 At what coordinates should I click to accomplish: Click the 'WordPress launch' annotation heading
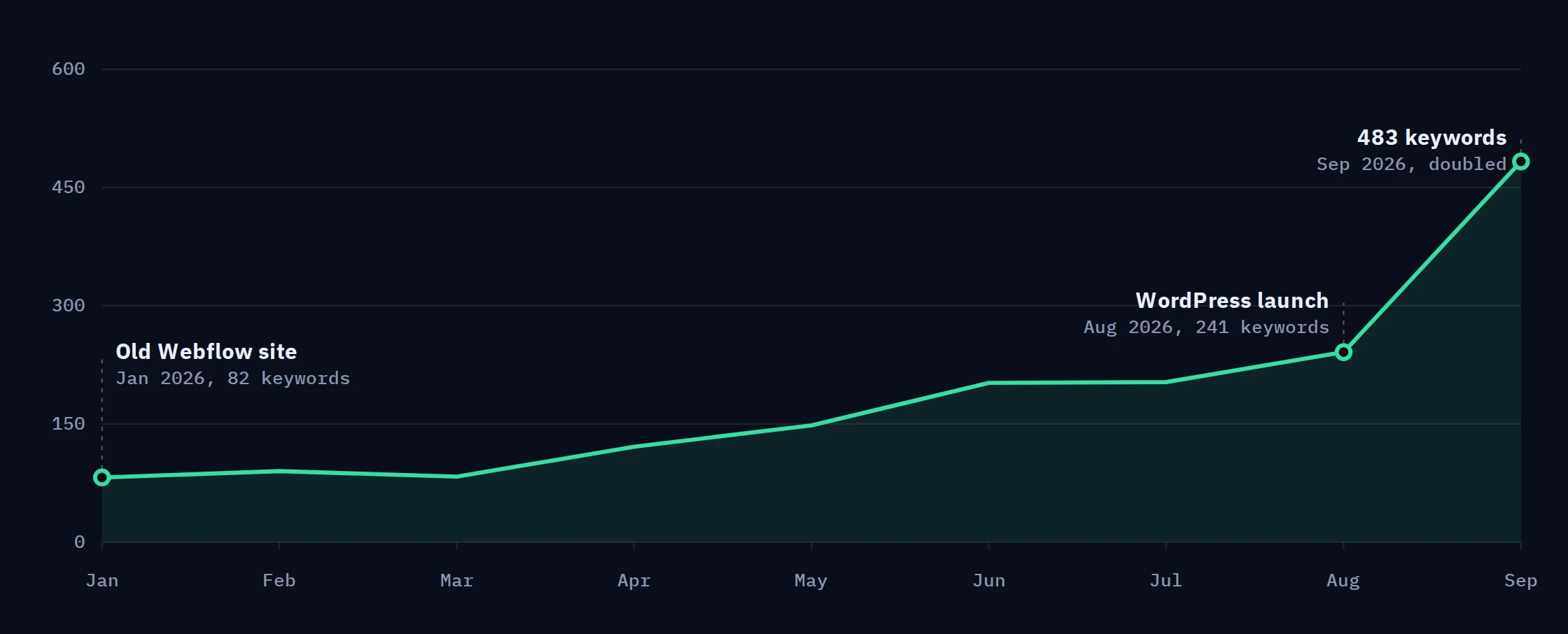(x=1232, y=301)
